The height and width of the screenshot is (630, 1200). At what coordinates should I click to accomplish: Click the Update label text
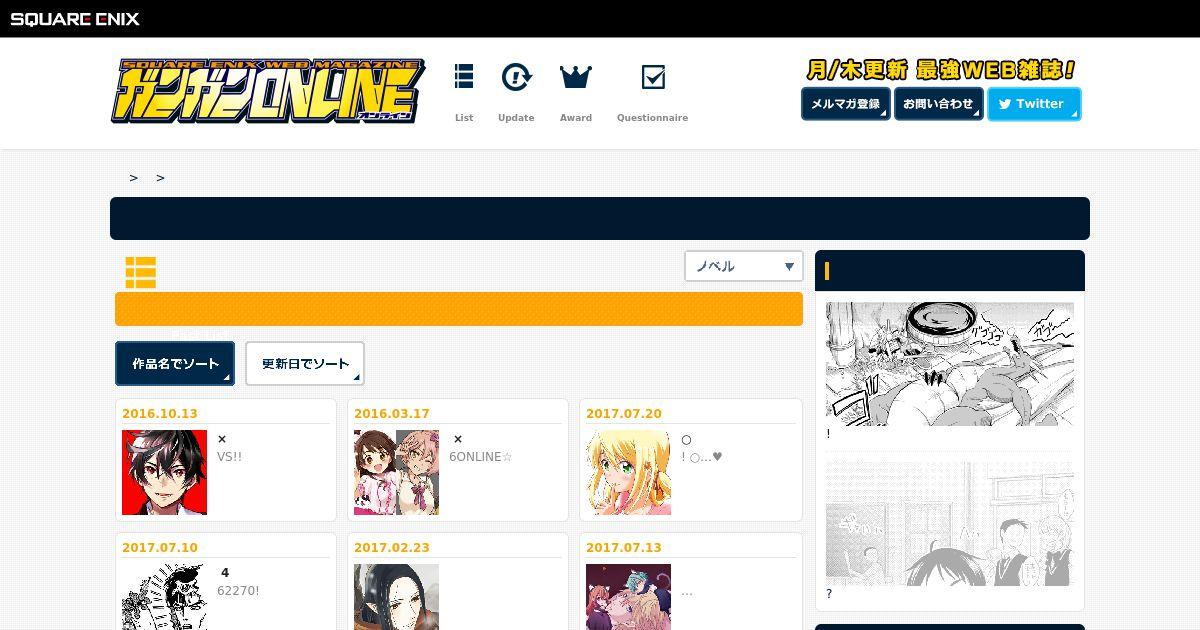[516, 118]
